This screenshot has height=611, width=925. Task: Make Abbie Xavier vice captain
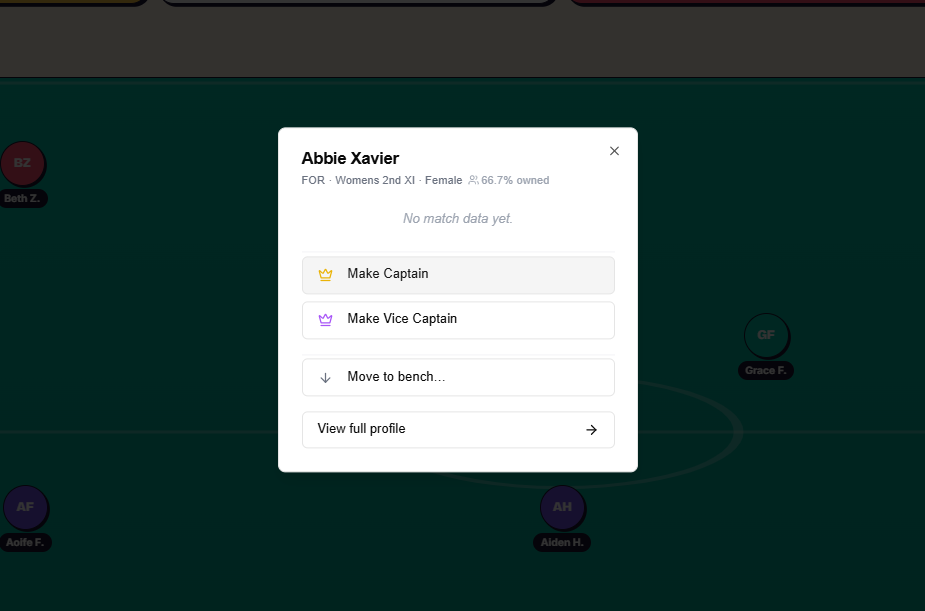(458, 320)
